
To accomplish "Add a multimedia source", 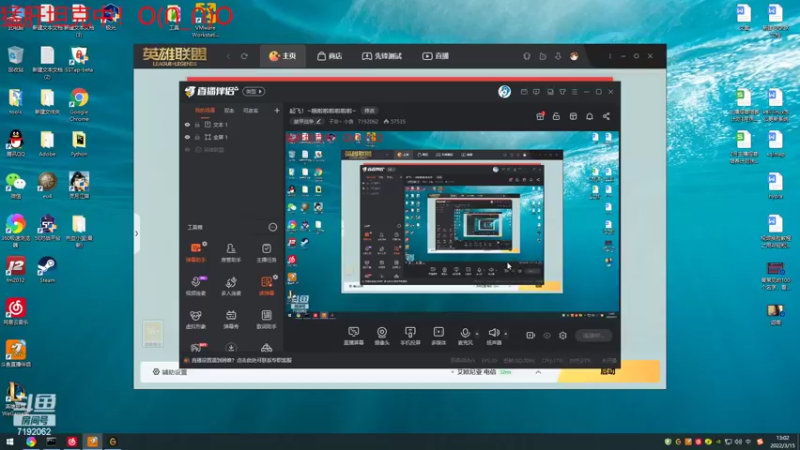I will tap(438, 336).
